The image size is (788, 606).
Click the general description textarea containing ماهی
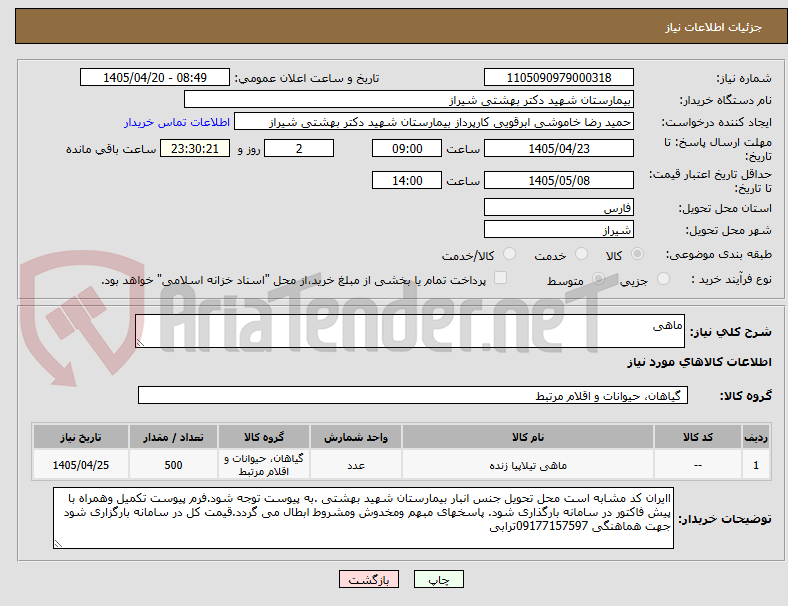click(x=410, y=331)
